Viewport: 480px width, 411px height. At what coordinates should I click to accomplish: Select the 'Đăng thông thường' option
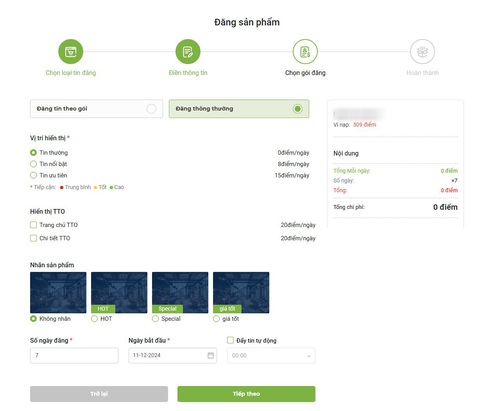[x=239, y=109]
